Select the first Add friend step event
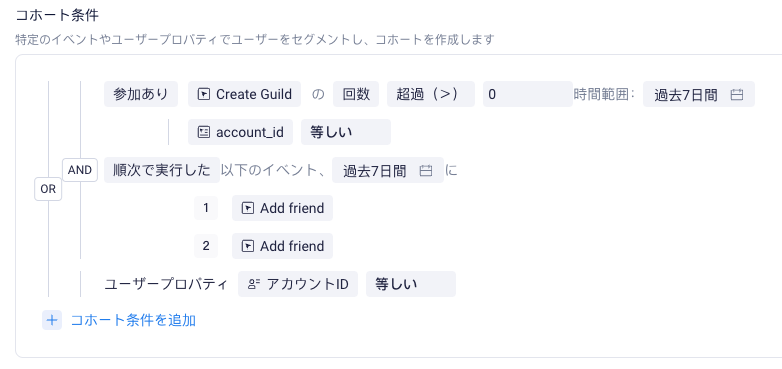This screenshot has width=782, height=369. pos(282,208)
